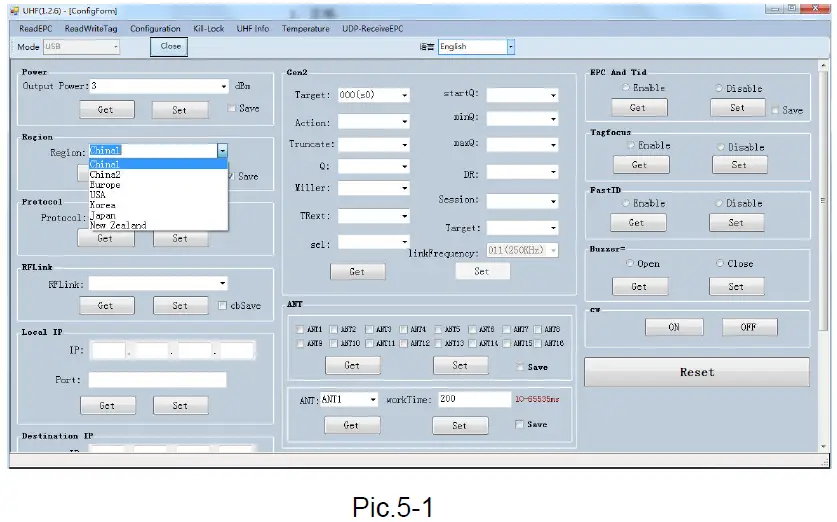The width and height of the screenshot is (837, 522).
Task: Select the Buzzer Open radio button
Action: tap(630, 263)
